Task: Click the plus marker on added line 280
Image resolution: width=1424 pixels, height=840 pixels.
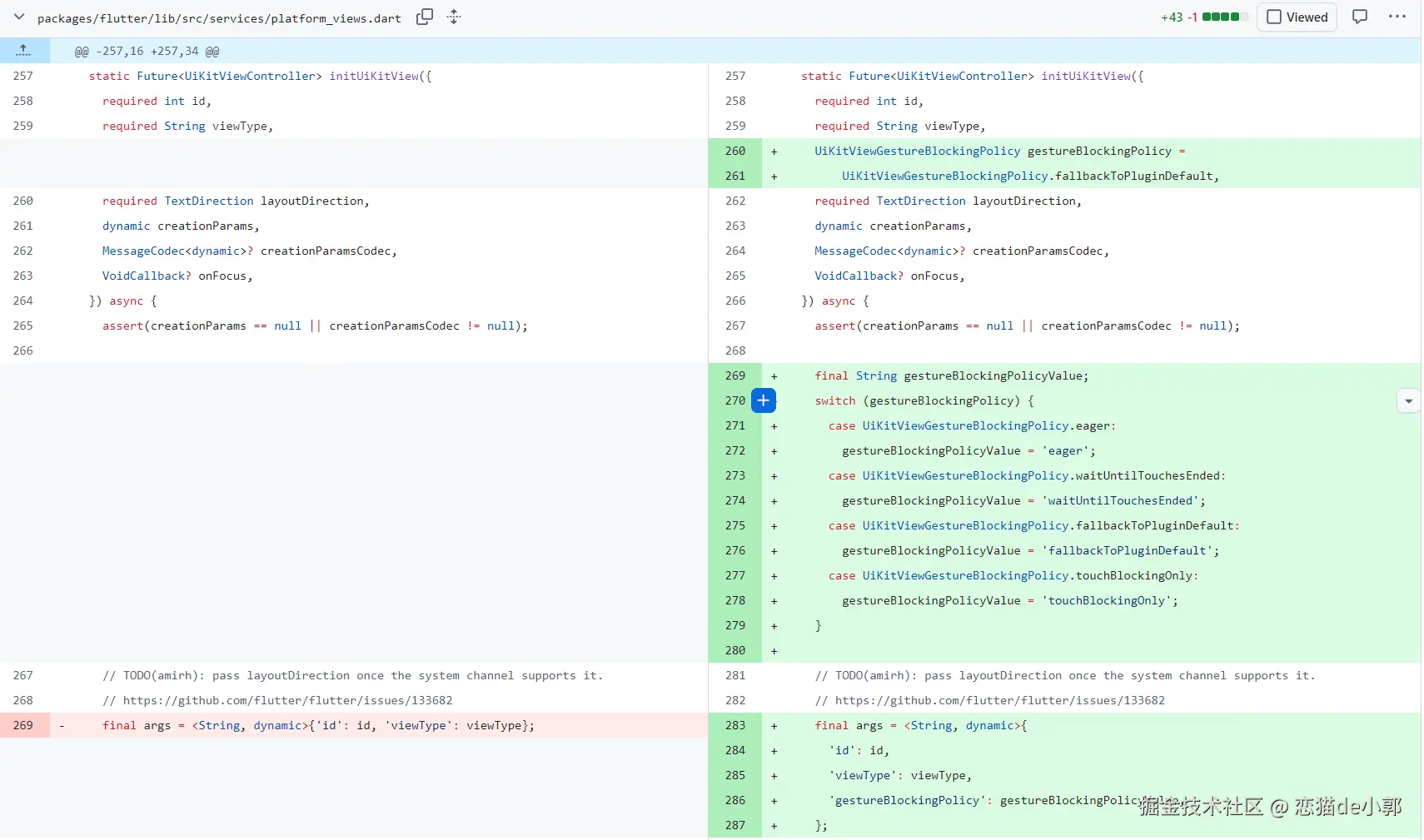Action: 774,651
